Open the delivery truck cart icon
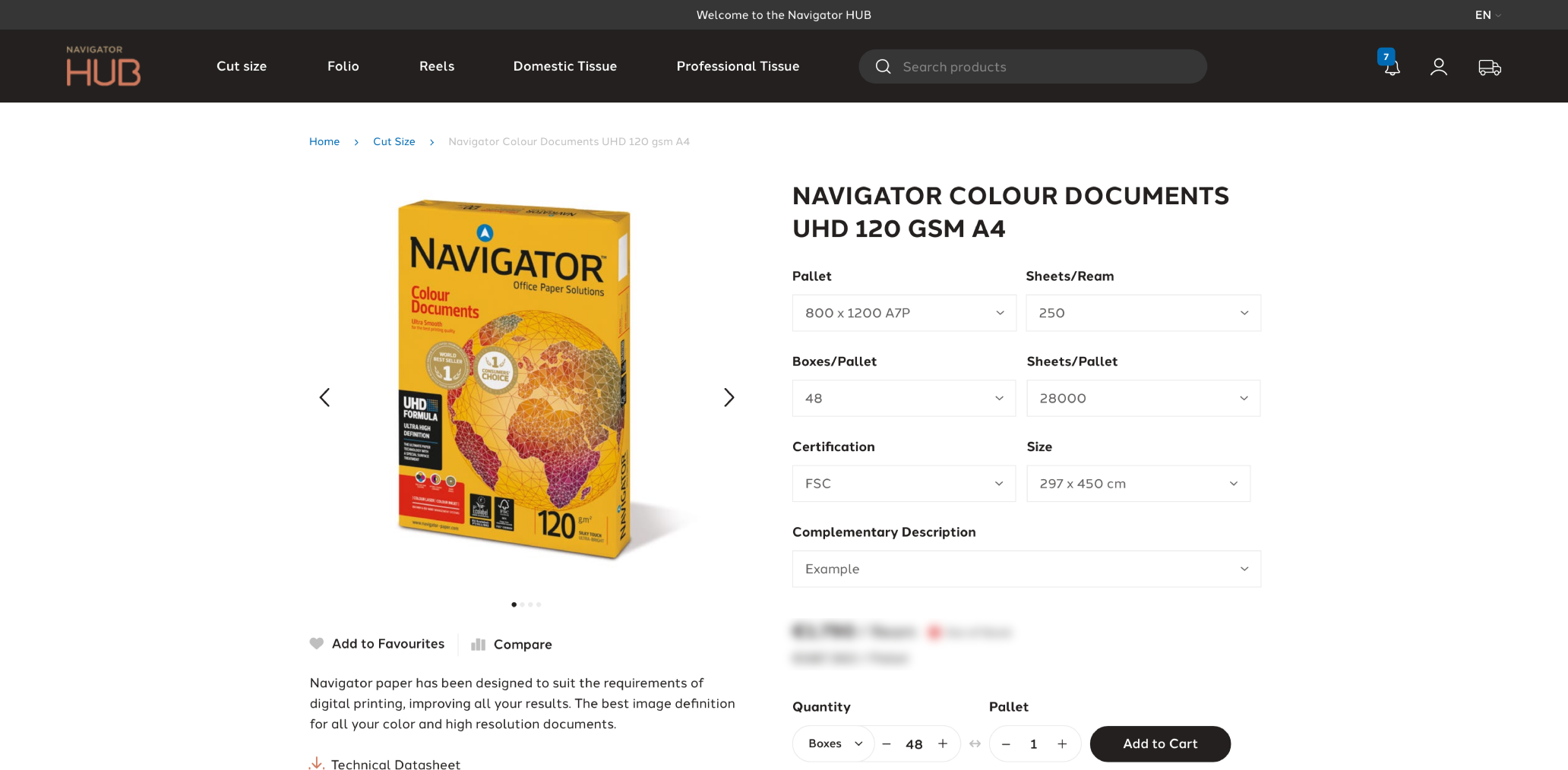 tap(1490, 68)
